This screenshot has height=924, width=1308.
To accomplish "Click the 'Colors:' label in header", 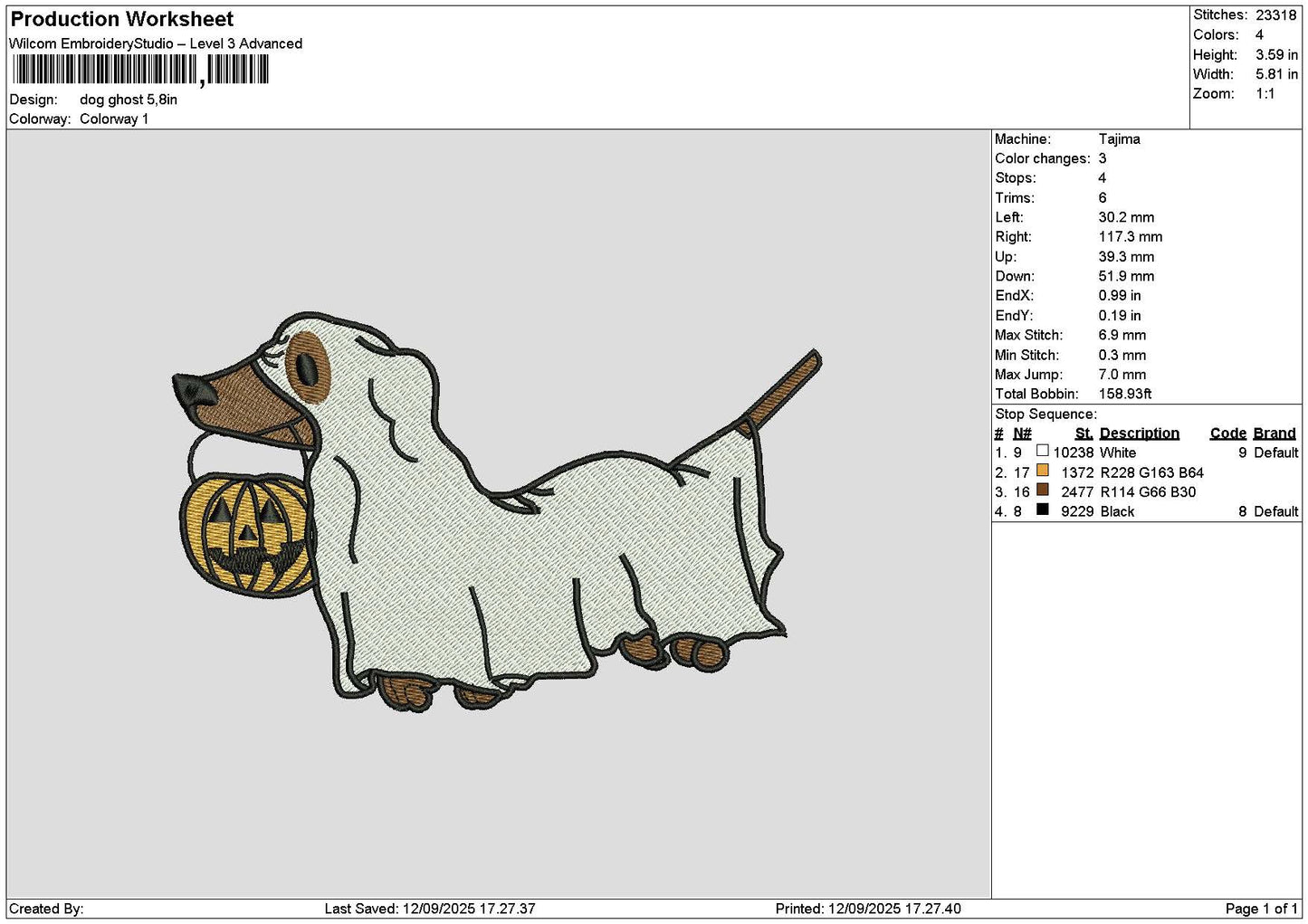I will click(x=1216, y=34).
